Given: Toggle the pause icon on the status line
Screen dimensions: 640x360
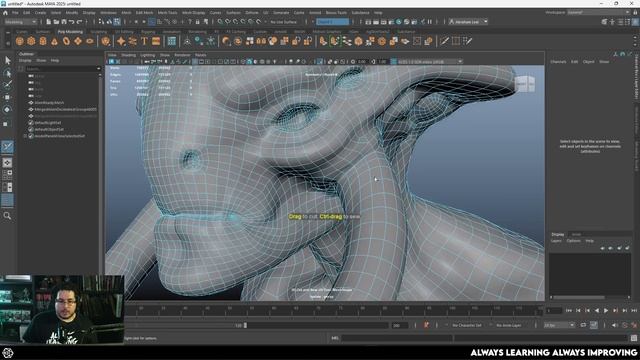Looking at the screenshot, I should (x=429, y=22).
